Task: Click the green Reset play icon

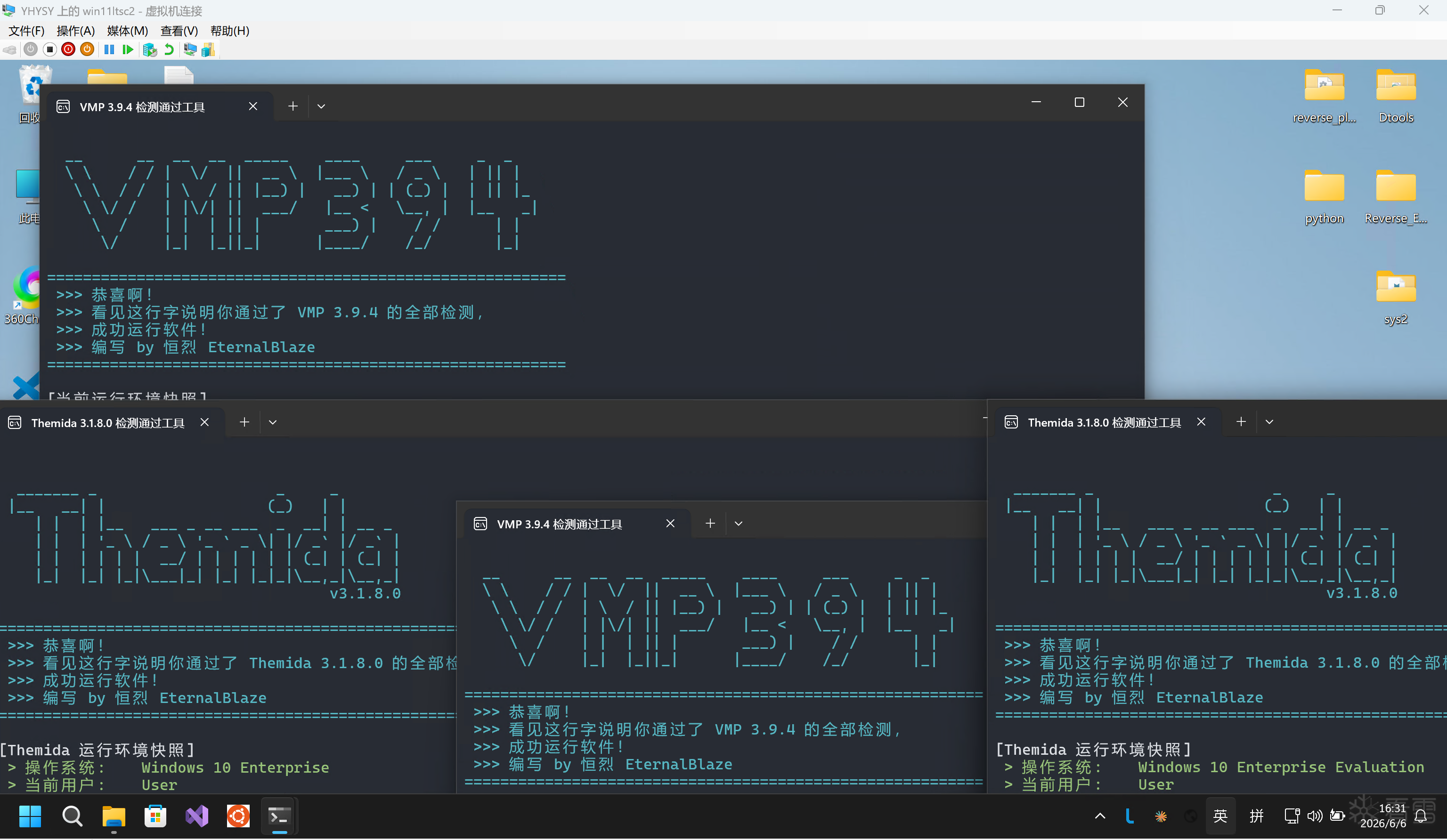Action: tap(128, 50)
